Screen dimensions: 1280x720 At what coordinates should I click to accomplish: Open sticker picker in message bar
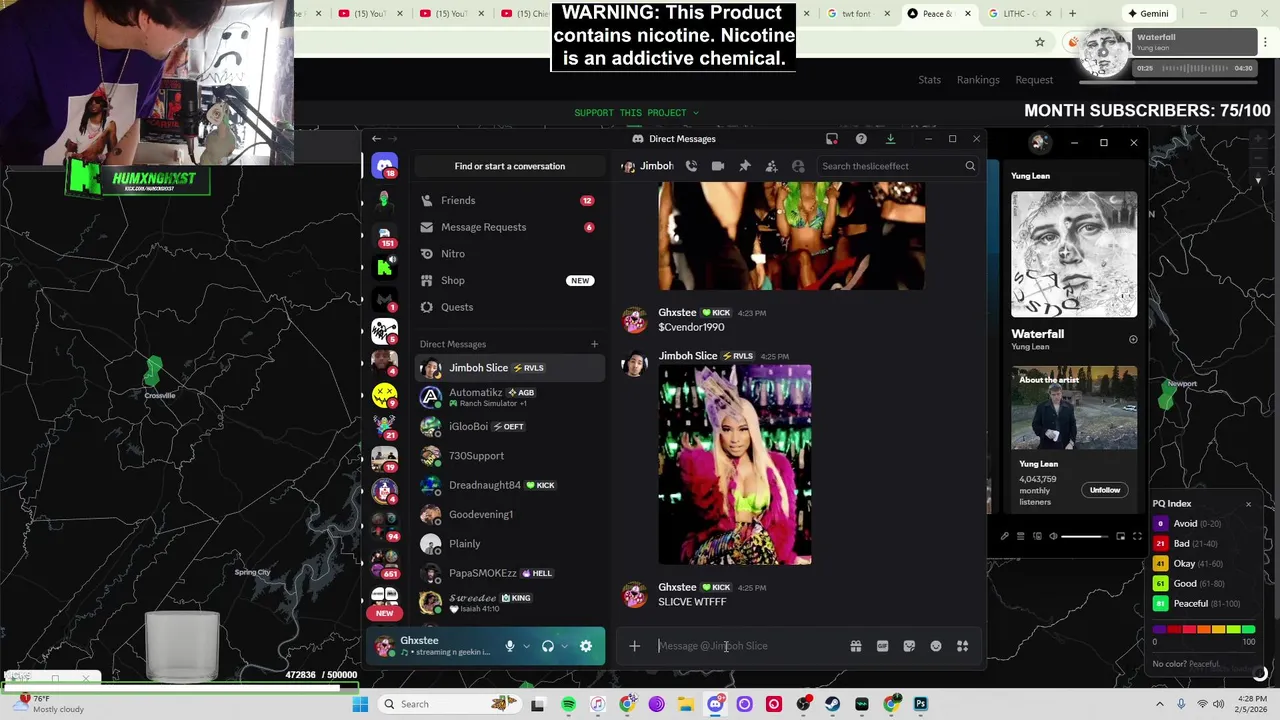pyautogui.click(x=909, y=646)
